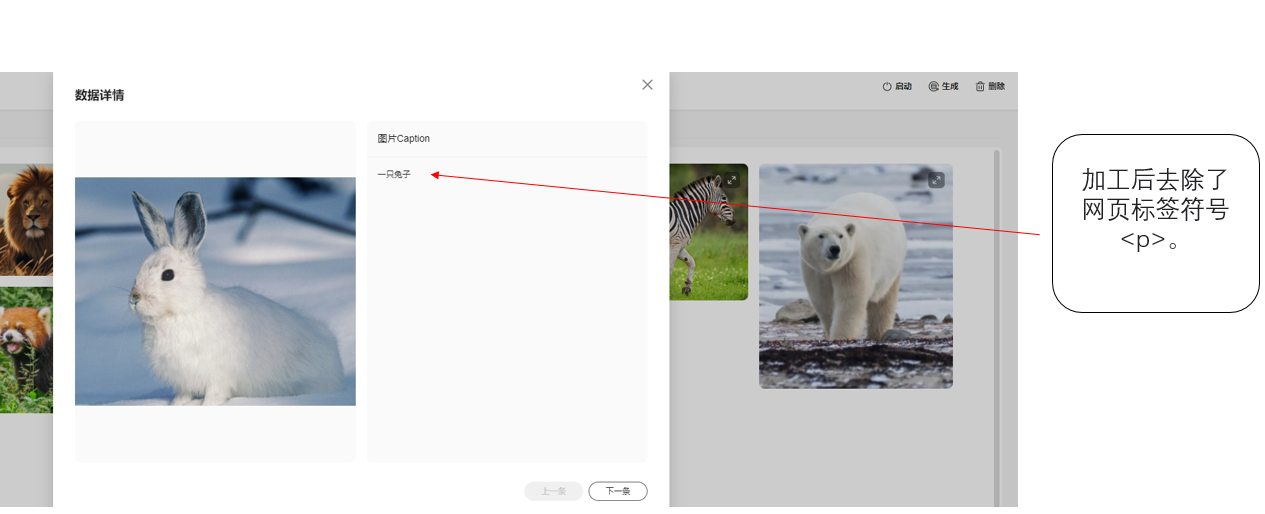
Task: Click the 下一条 button
Action: pyautogui.click(x=618, y=491)
